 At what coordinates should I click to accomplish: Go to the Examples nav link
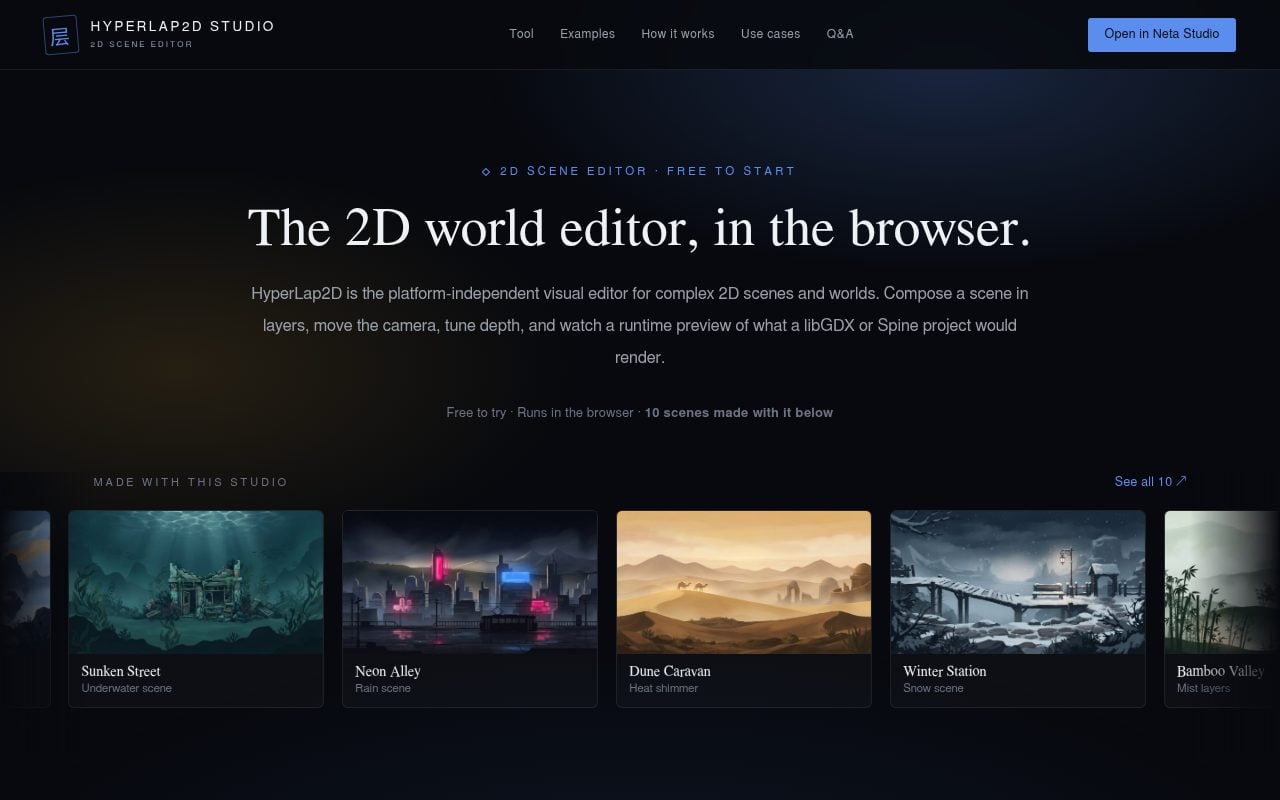[x=587, y=34]
